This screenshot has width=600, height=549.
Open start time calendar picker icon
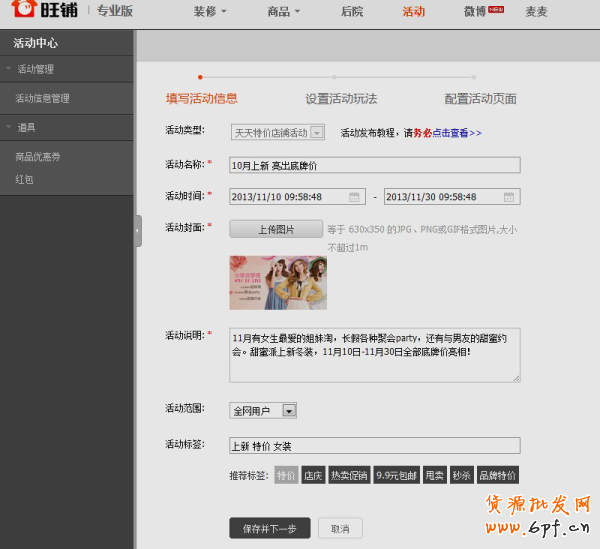point(354,197)
